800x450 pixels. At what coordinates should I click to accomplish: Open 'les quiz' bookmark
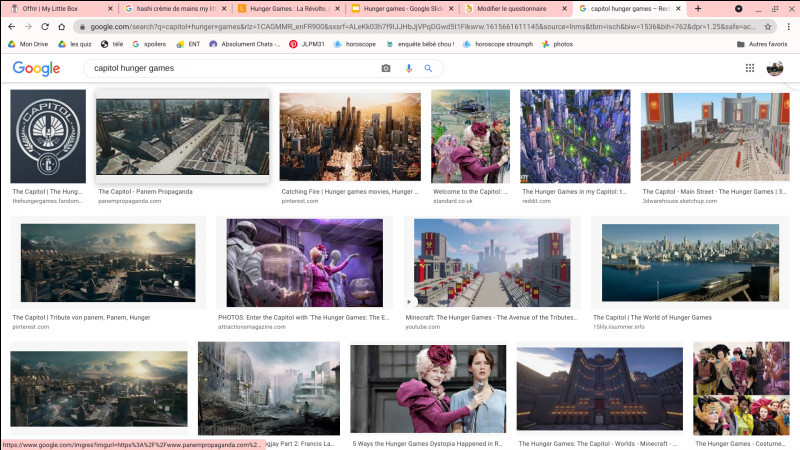point(74,44)
